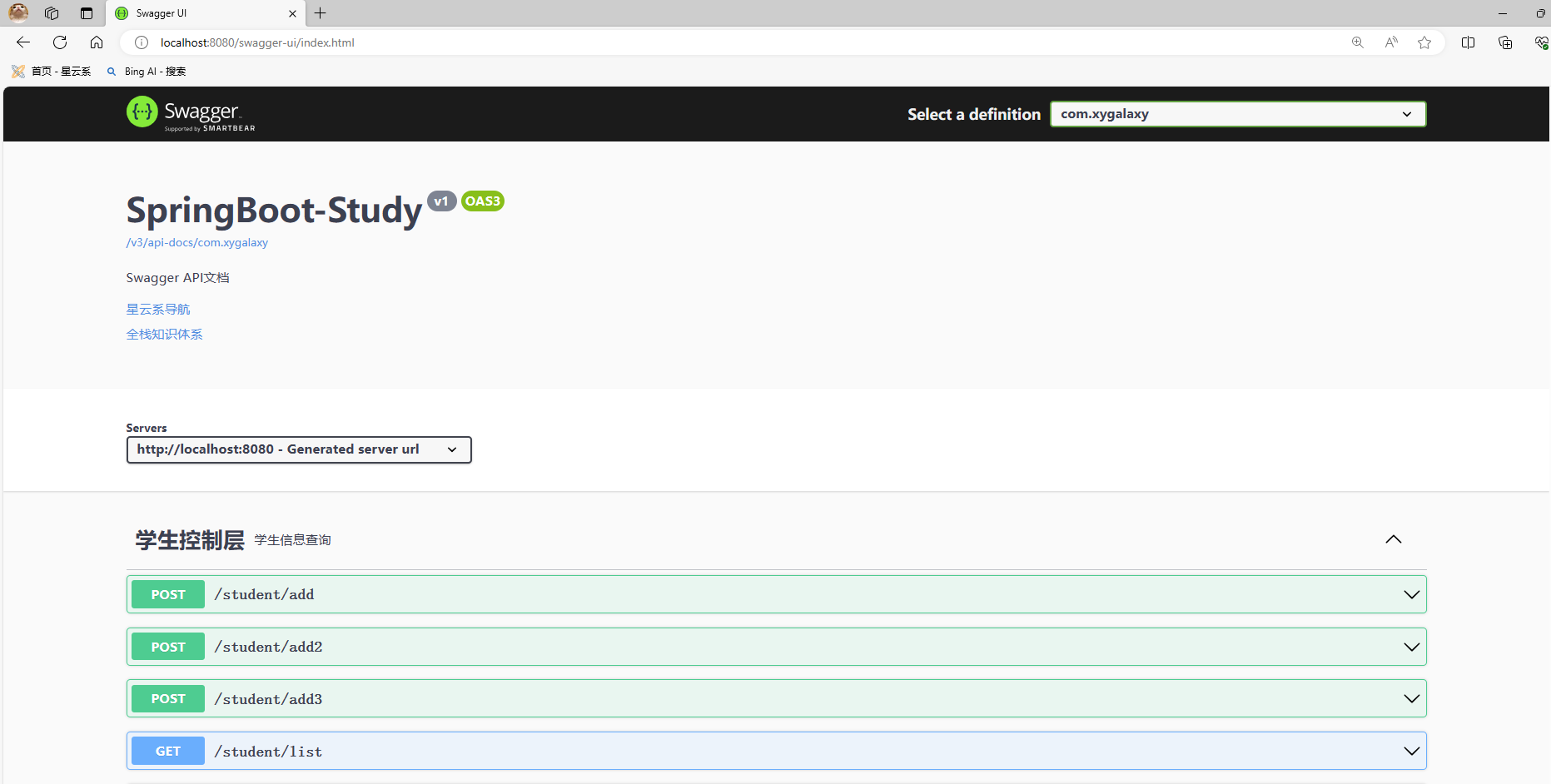
Task: Collapse the 学生控制层 section
Action: (1393, 539)
